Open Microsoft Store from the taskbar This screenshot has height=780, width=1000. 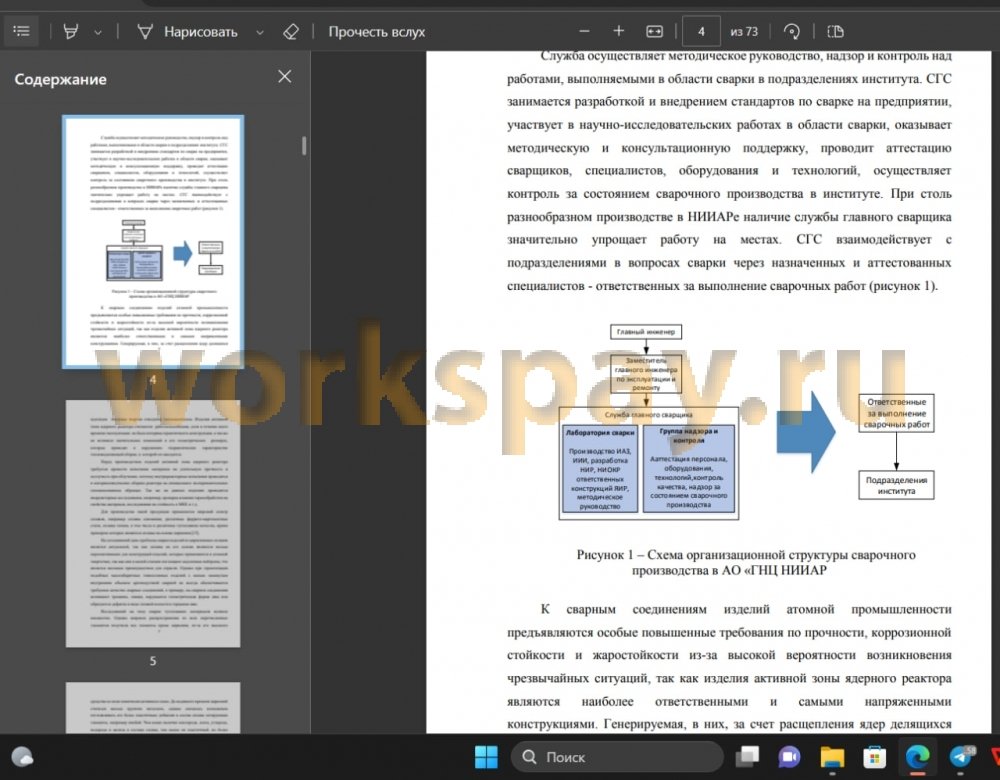click(x=874, y=757)
